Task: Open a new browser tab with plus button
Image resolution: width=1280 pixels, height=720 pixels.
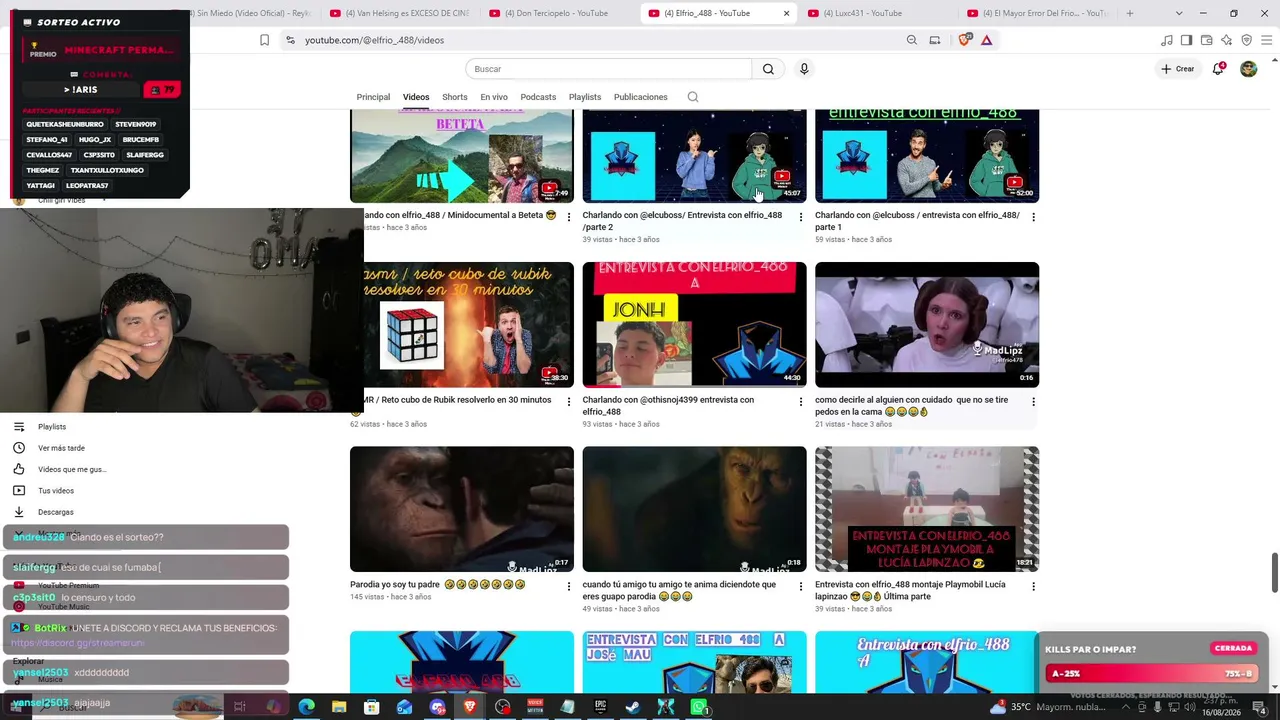Action: 1130,13
